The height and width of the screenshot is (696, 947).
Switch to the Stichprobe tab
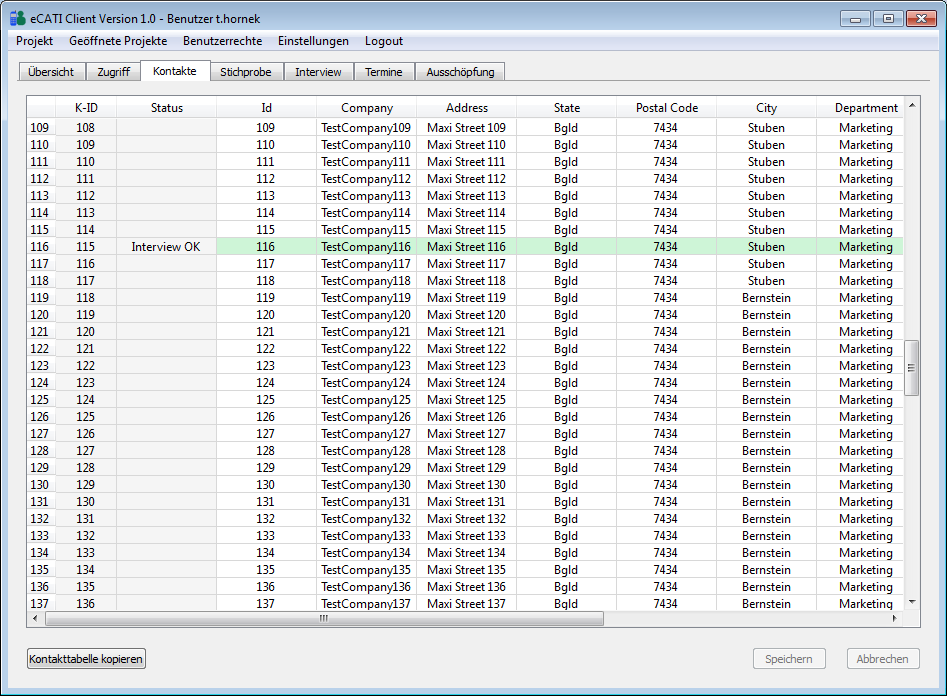click(246, 72)
